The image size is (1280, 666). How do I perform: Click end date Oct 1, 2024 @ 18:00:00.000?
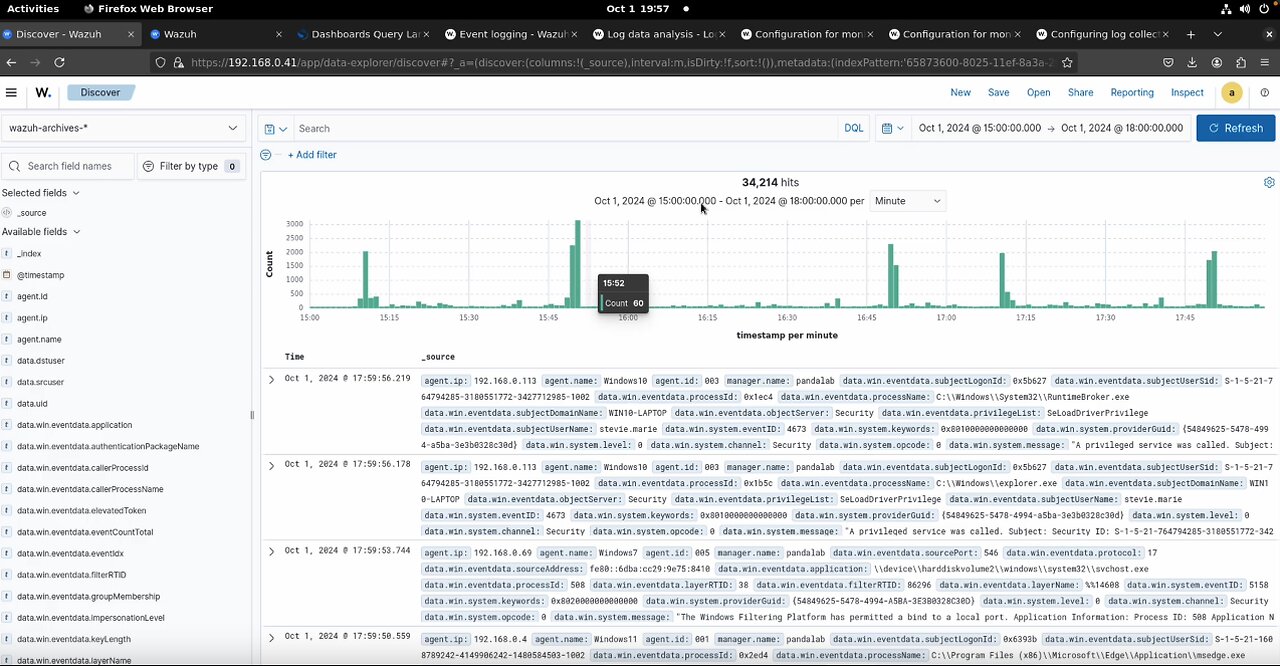point(1122,128)
